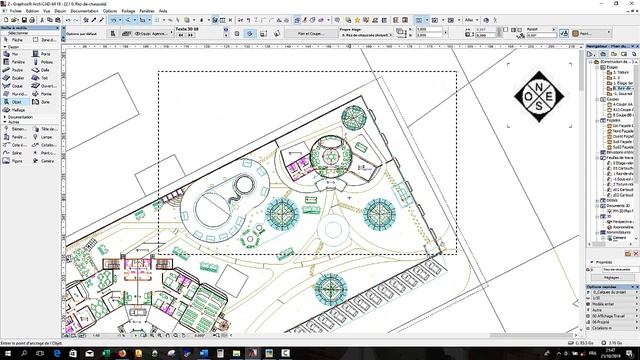Open Calculator from the taskbar
Viewport: 640px width, 360px height.
pos(220,353)
